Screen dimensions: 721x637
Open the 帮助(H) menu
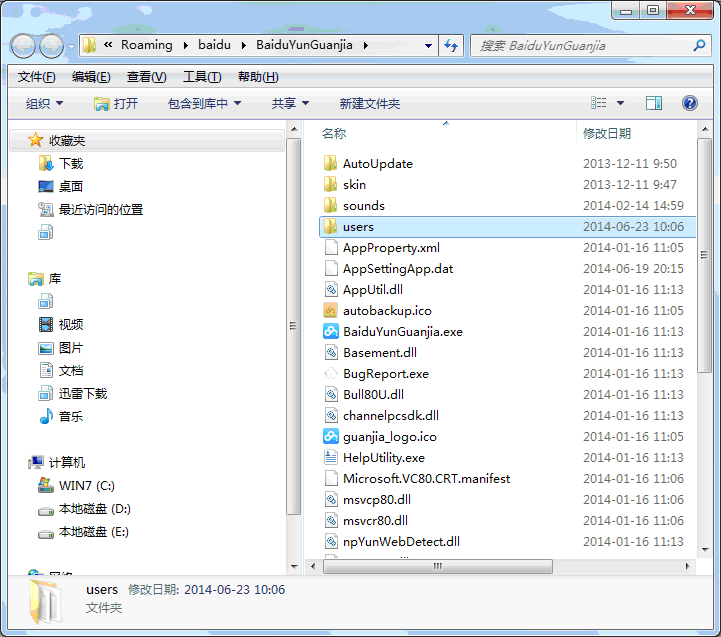(x=258, y=77)
